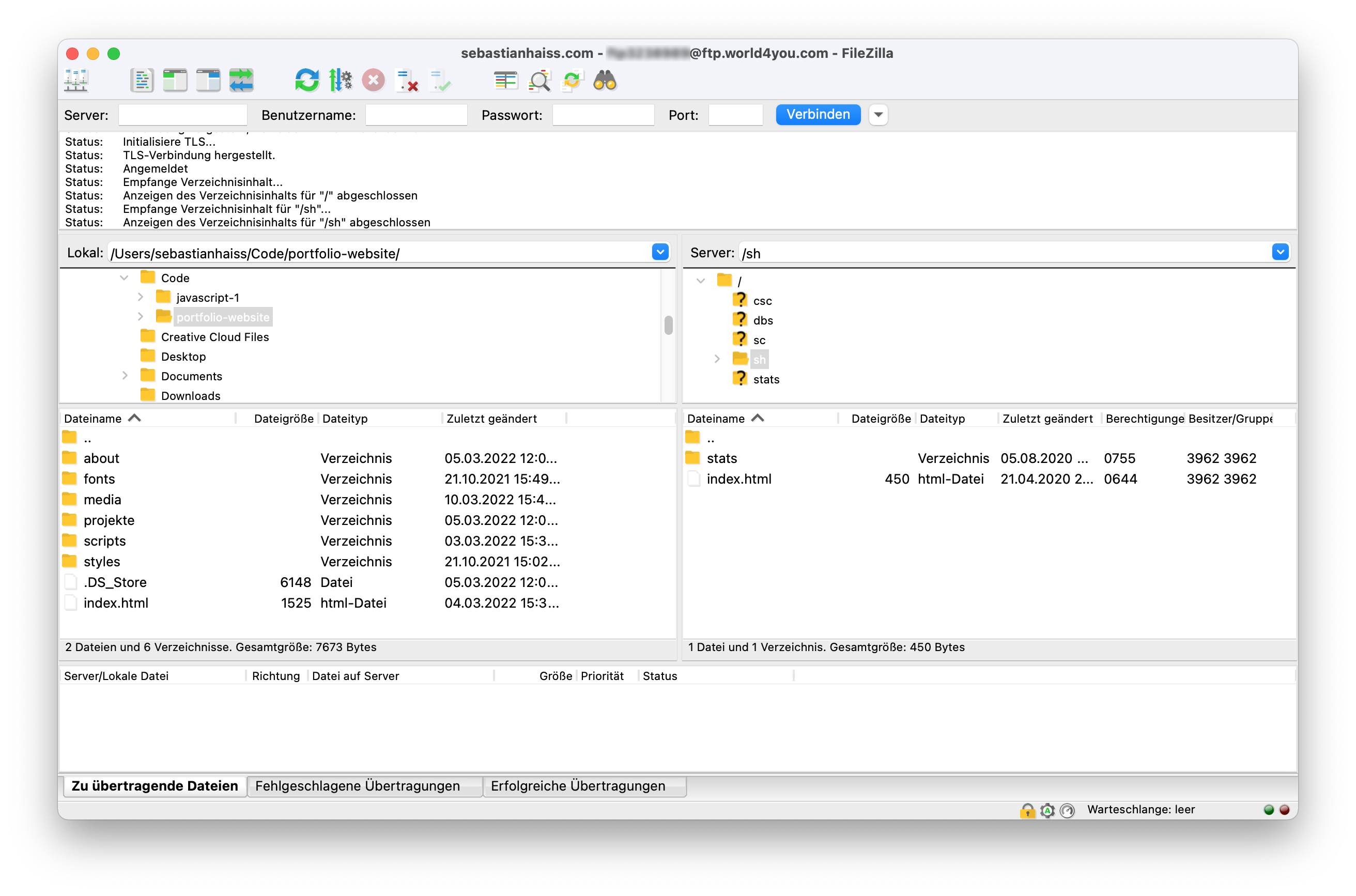
Task: Click the green activity indicator light
Action: click(x=1269, y=810)
